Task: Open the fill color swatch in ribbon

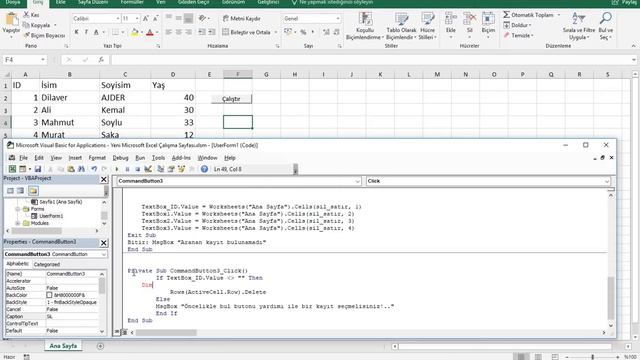Action: tap(134, 32)
